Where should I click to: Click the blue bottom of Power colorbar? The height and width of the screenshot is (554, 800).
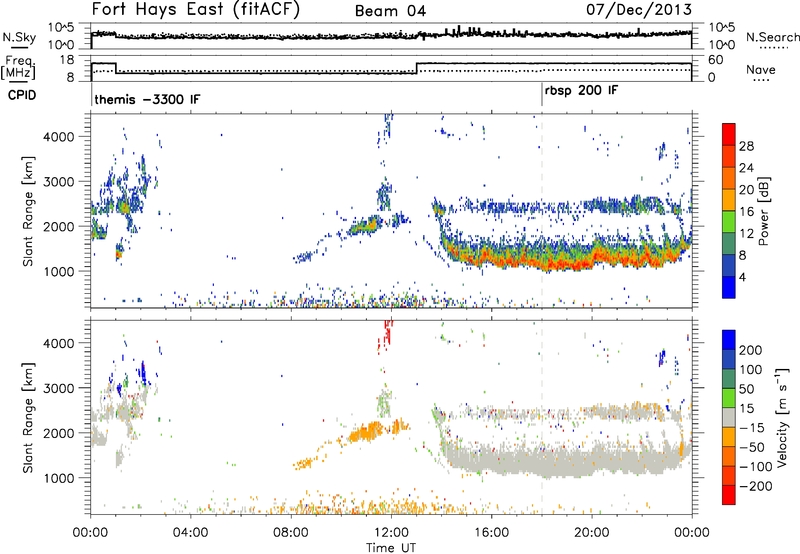(x=729, y=287)
